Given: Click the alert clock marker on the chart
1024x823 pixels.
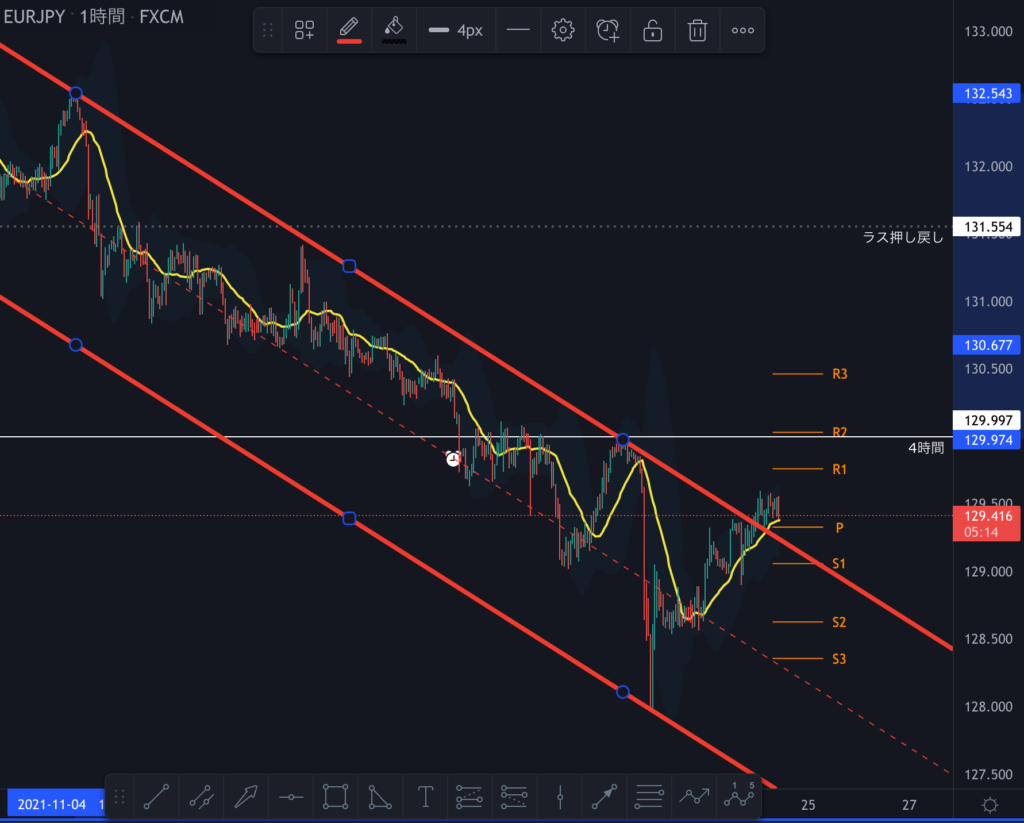Looking at the screenshot, I should pyautogui.click(x=453, y=459).
